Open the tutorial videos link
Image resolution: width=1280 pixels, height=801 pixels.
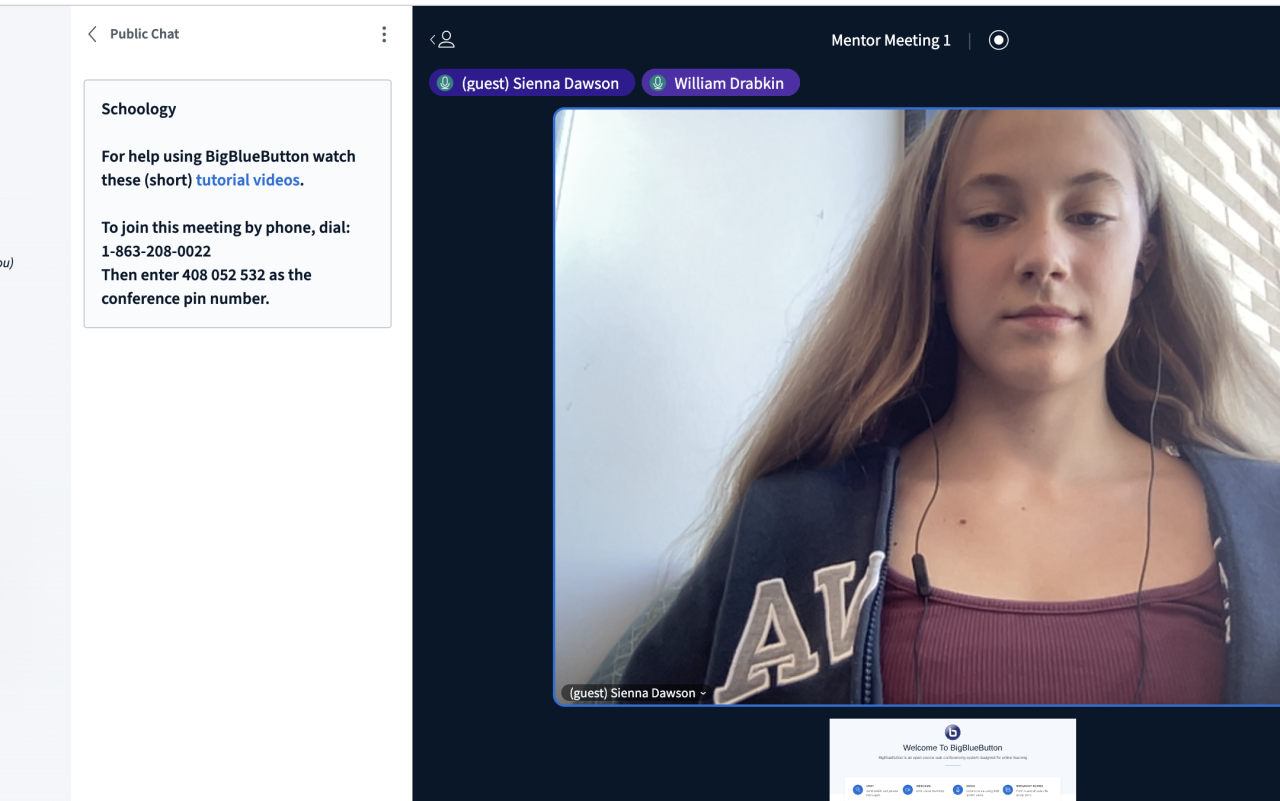(247, 180)
